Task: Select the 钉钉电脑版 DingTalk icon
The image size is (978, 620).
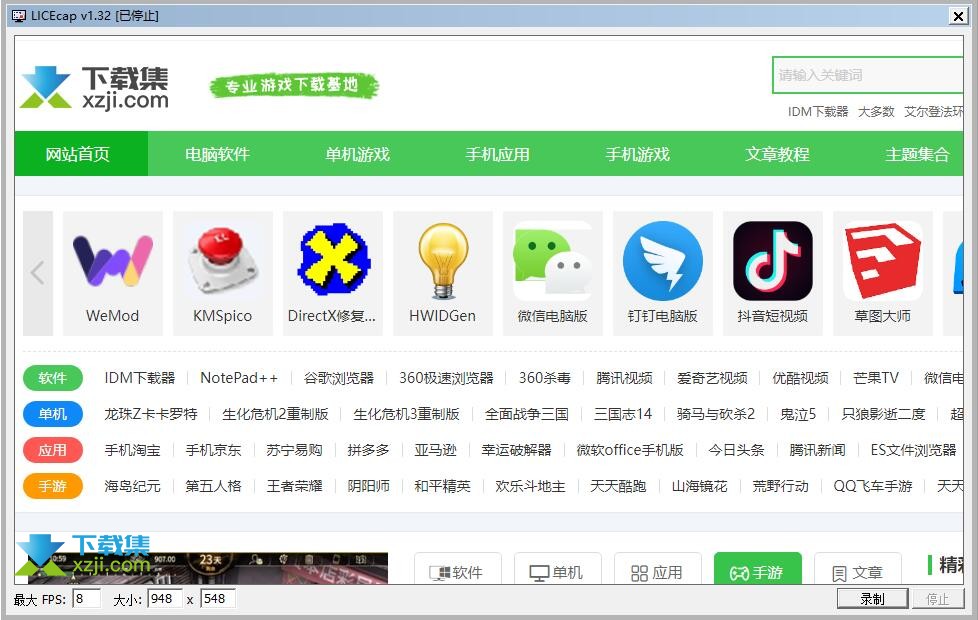Action: tap(662, 261)
